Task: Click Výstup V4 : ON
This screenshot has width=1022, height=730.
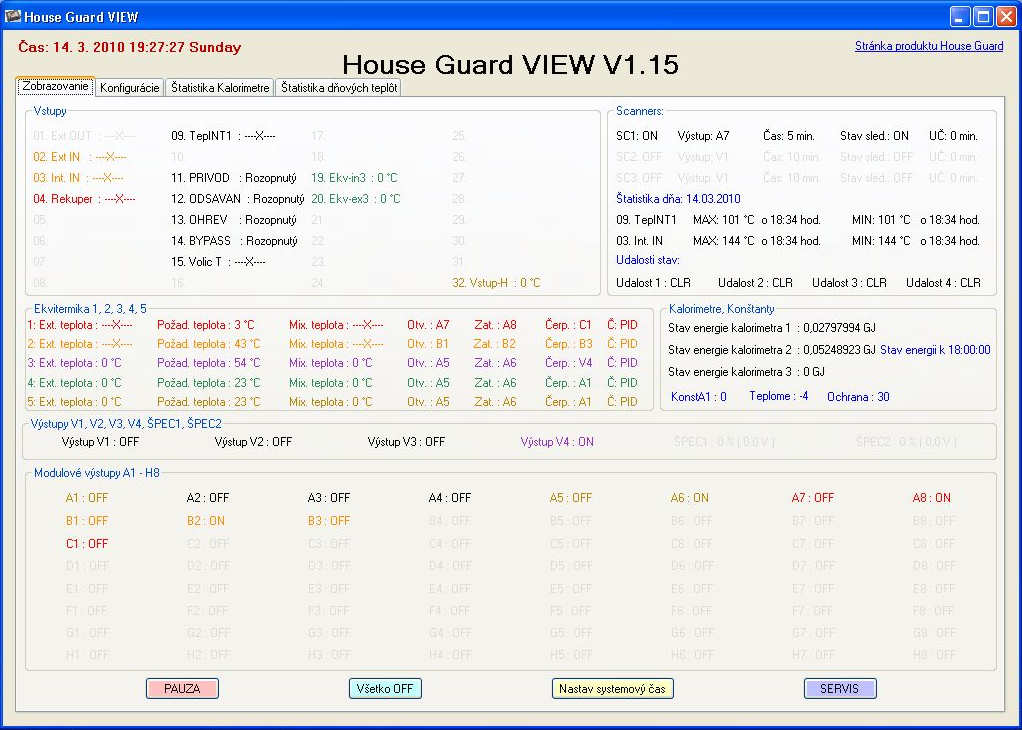Action: point(557,442)
